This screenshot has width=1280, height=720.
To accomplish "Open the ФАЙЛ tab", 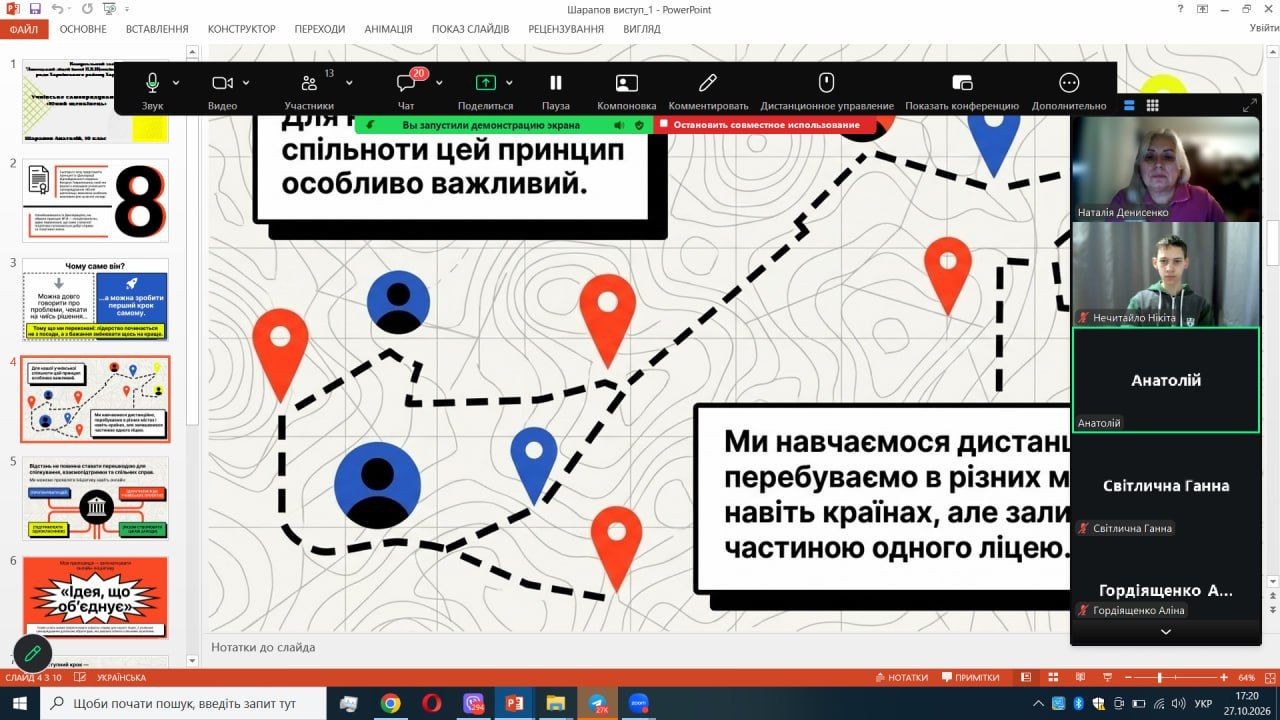I will 24,29.
